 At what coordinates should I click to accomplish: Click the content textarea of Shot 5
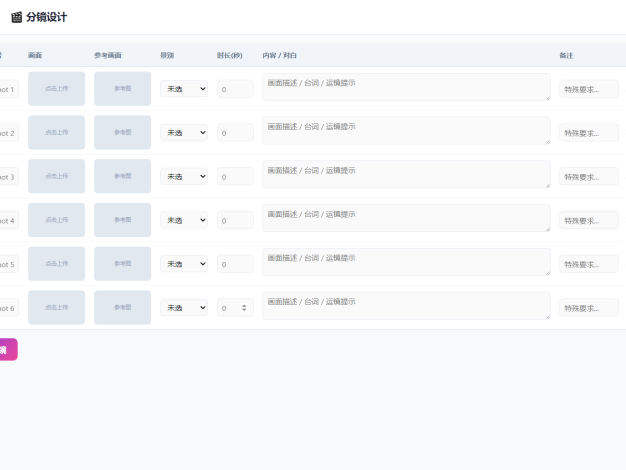tap(406, 262)
